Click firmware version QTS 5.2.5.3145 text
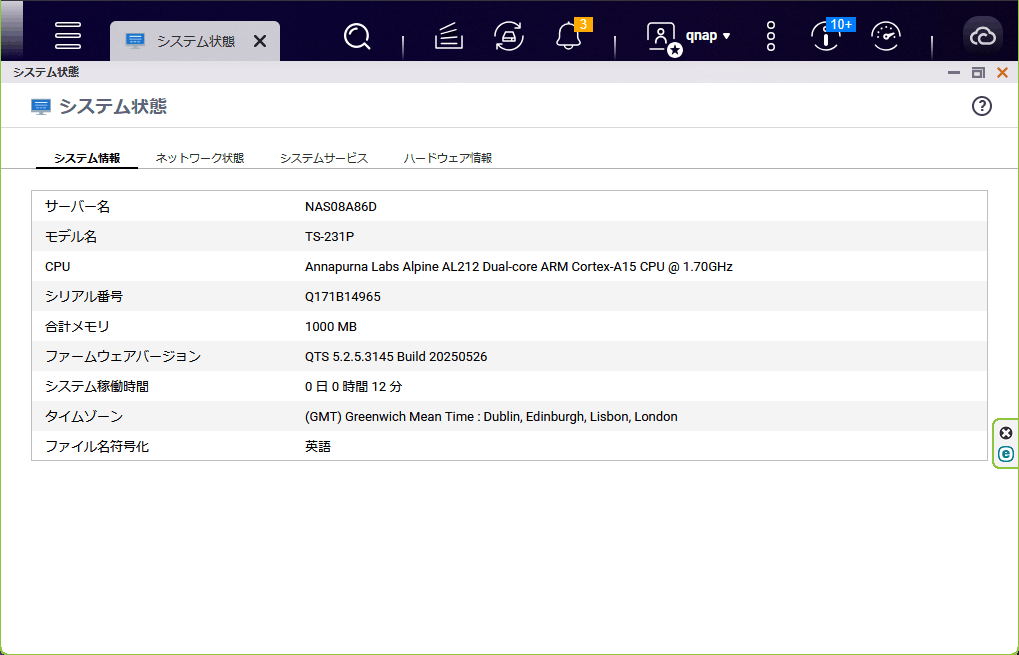The width and height of the screenshot is (1019, 655). 396,357
